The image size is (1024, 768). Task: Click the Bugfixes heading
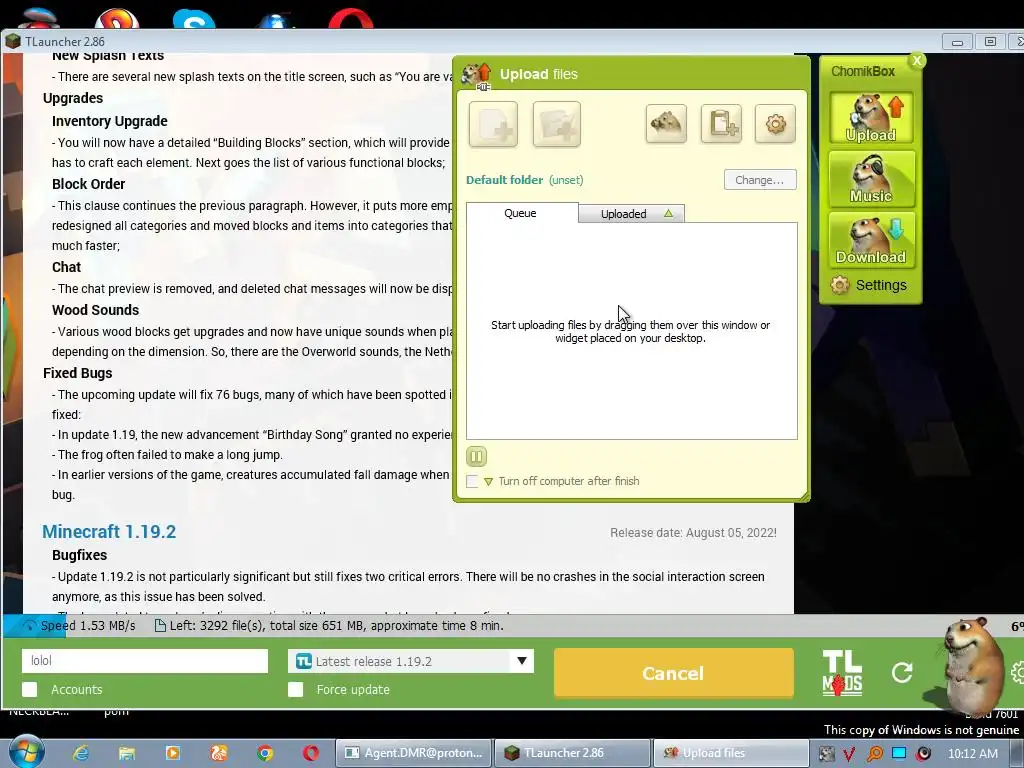79,555
